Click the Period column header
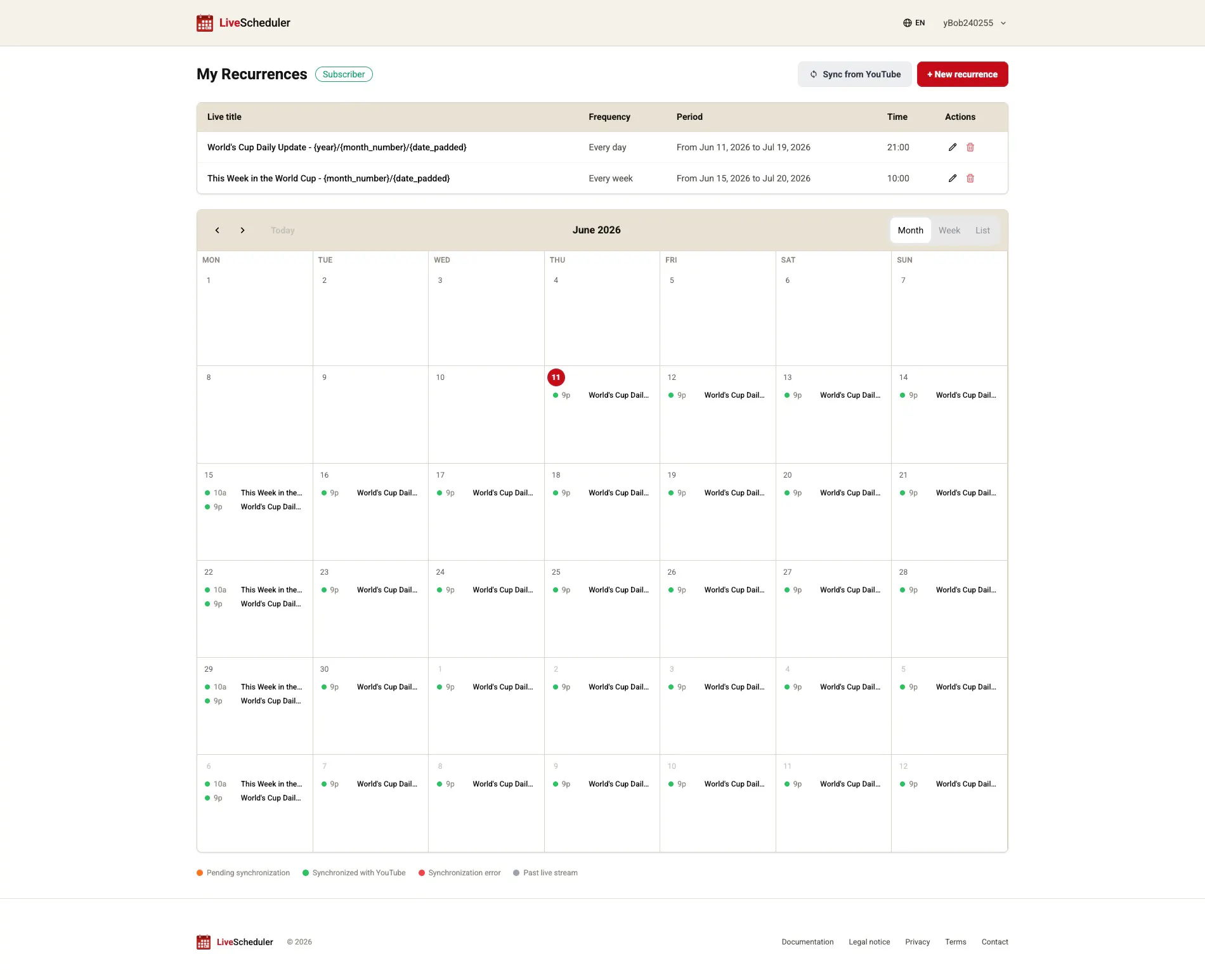Image resolution: width=1205 pixels, height=980 pixels. (x=689, y=117)
